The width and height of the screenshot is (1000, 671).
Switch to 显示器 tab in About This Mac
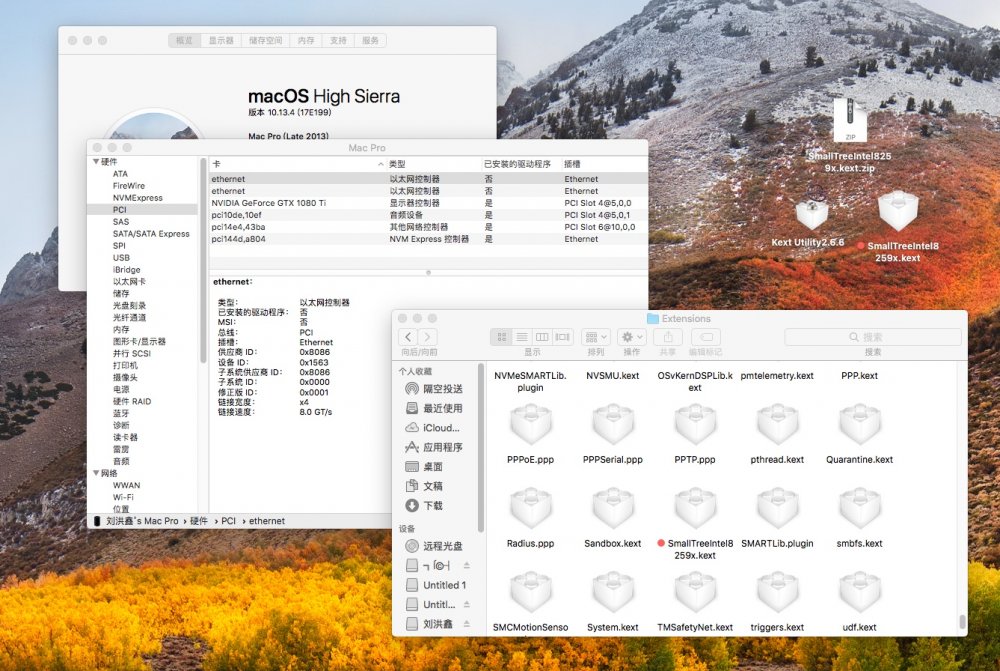point(221,40)
